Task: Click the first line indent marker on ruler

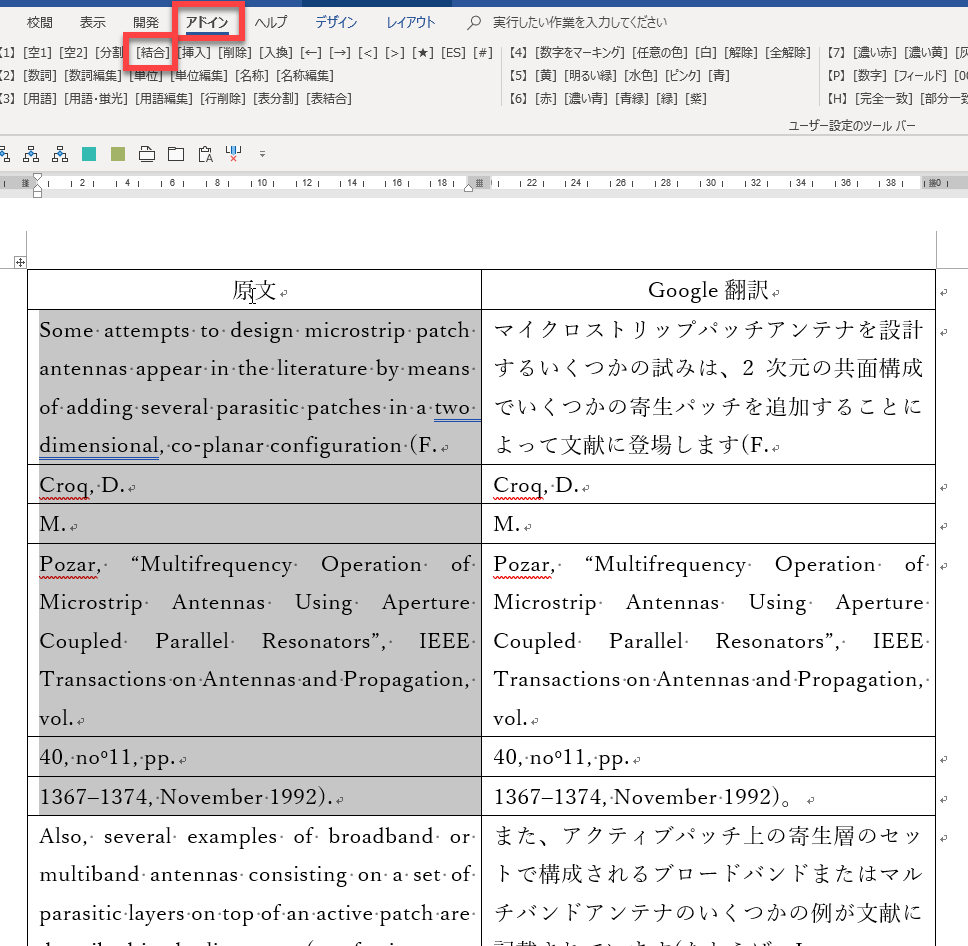Action: pyautogui.click(x=38, y=177)
